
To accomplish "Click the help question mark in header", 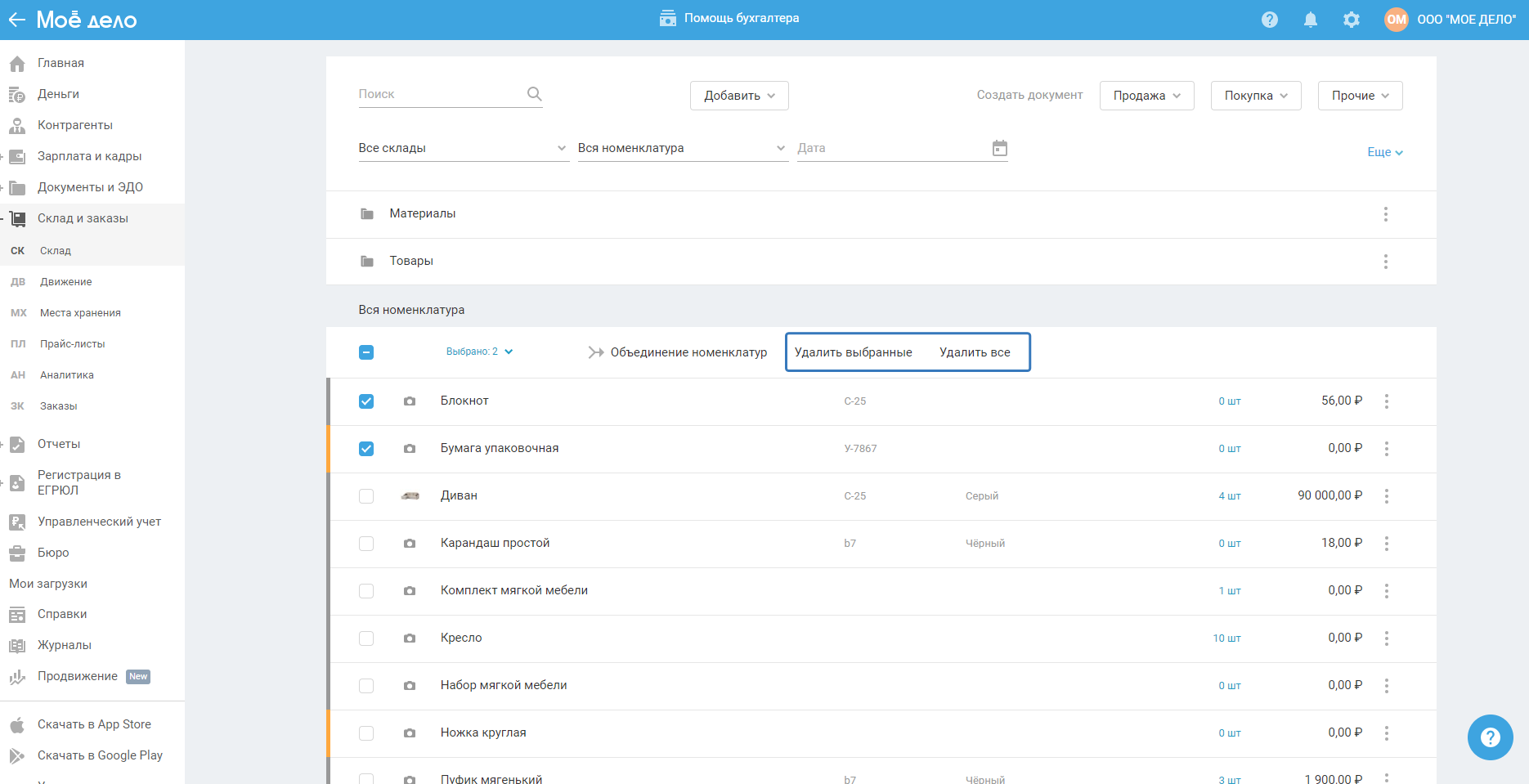I will coord(1269,20).
